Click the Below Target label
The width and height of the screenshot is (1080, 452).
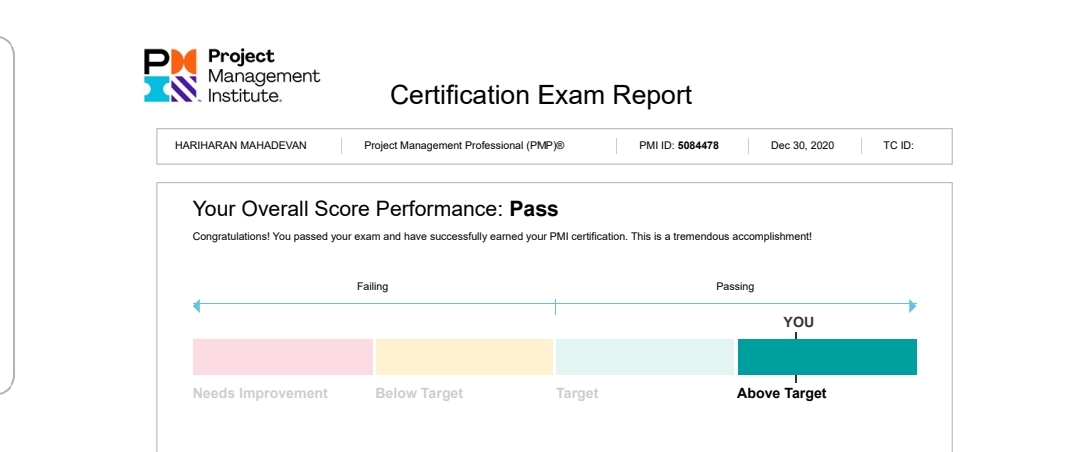pos(419,393)
